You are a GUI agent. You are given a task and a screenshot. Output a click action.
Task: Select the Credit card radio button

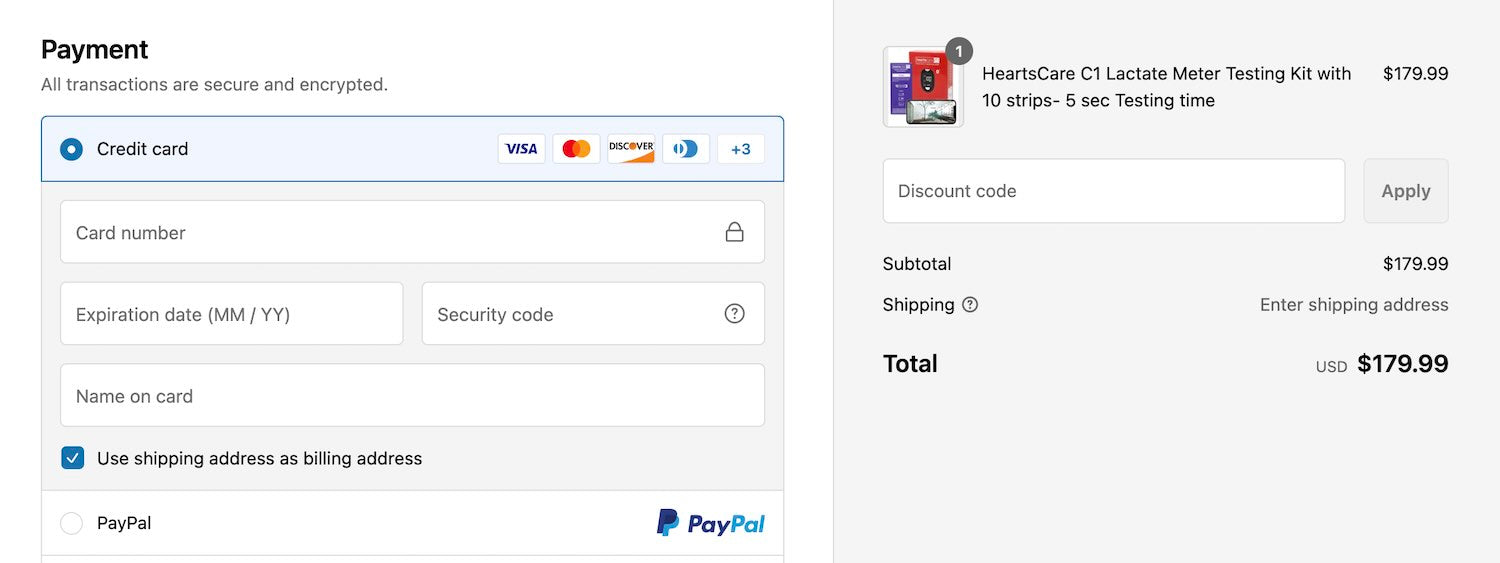72,149
